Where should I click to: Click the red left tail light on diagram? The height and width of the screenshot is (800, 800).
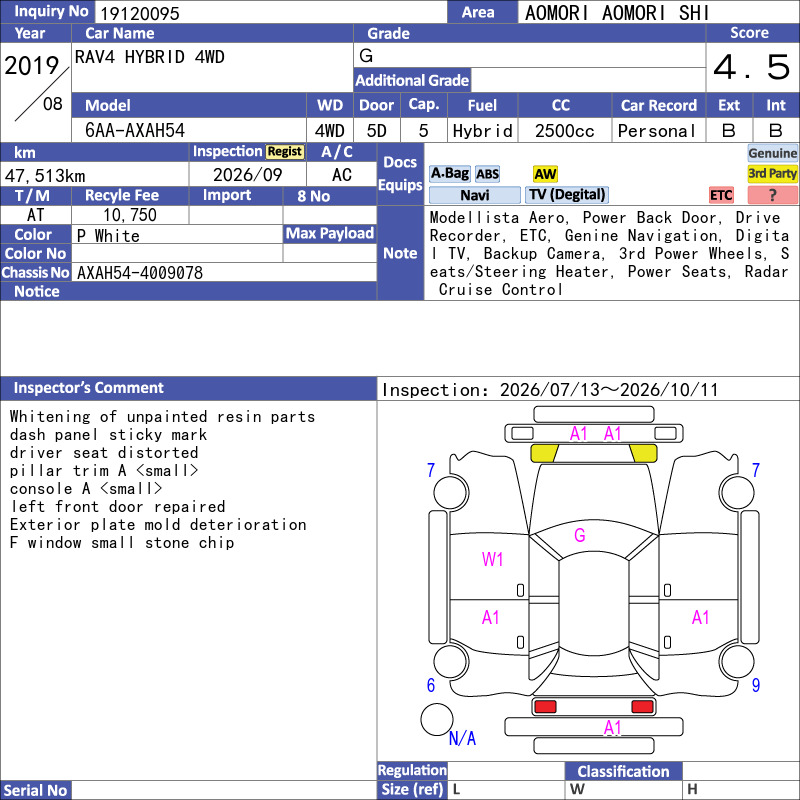545,707
